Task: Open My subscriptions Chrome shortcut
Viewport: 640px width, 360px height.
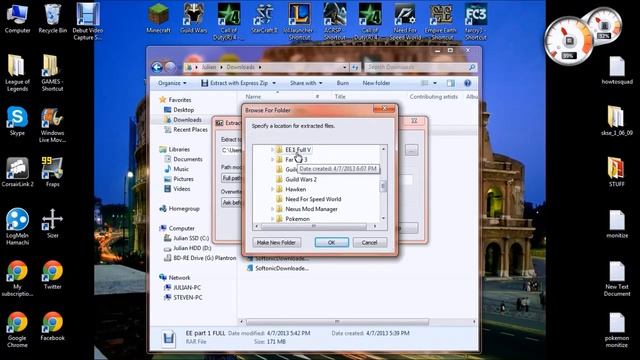Action: (x=17, y=278)
